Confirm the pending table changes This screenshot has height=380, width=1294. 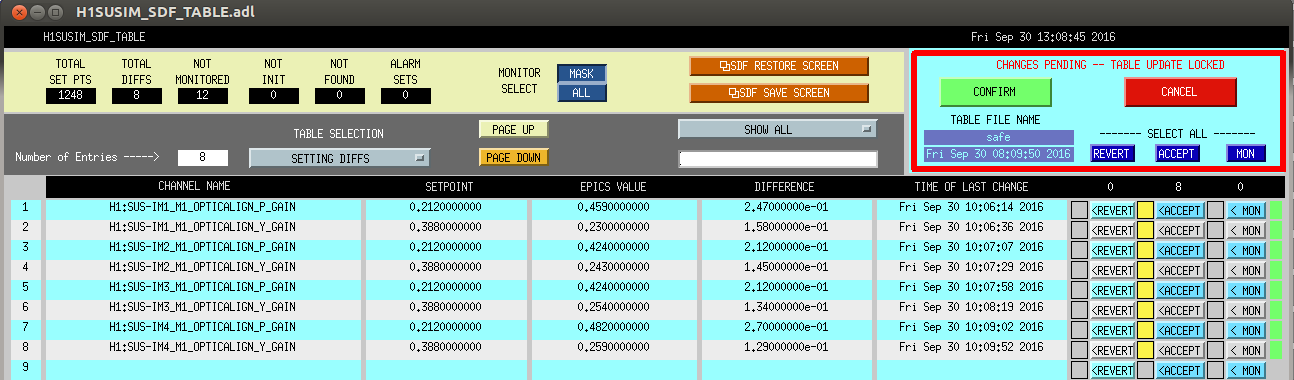pyautogui.click(x=995, y=92)
